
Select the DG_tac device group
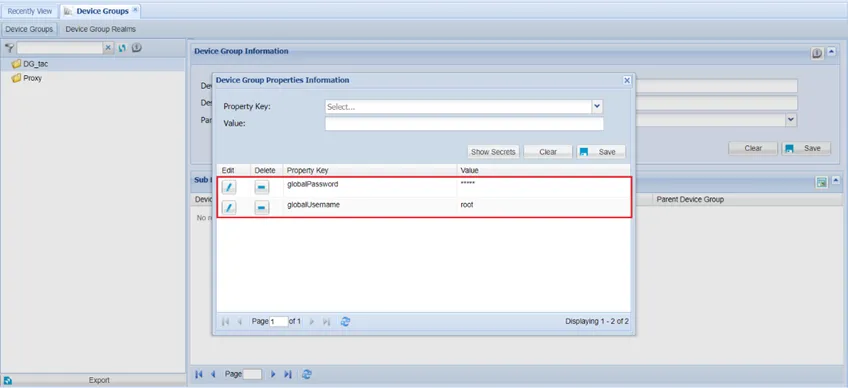tap(36, 64)
